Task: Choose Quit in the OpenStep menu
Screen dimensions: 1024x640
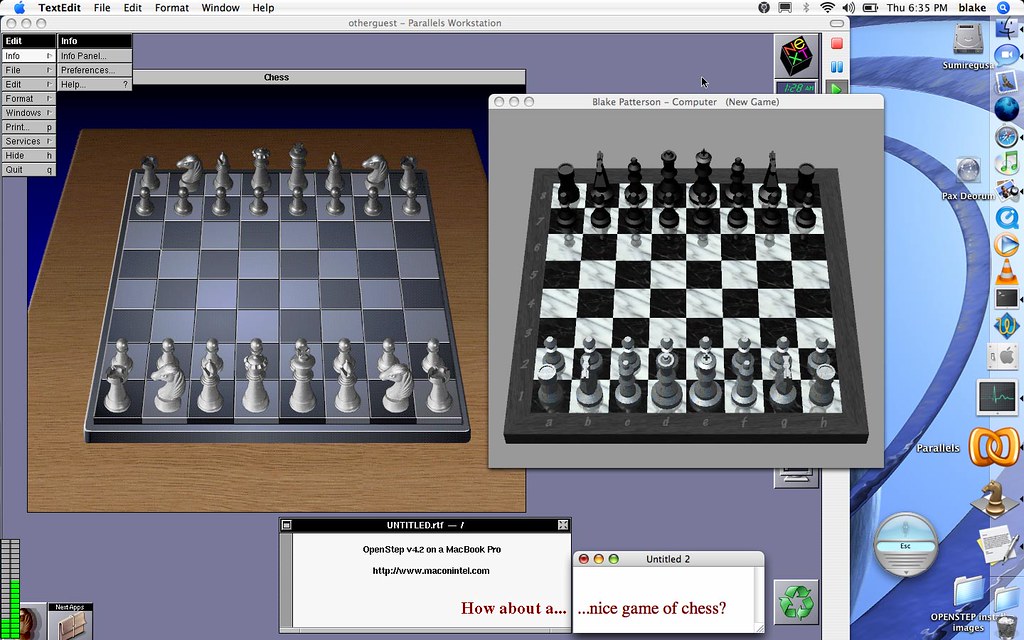Action: click(28, 170)
